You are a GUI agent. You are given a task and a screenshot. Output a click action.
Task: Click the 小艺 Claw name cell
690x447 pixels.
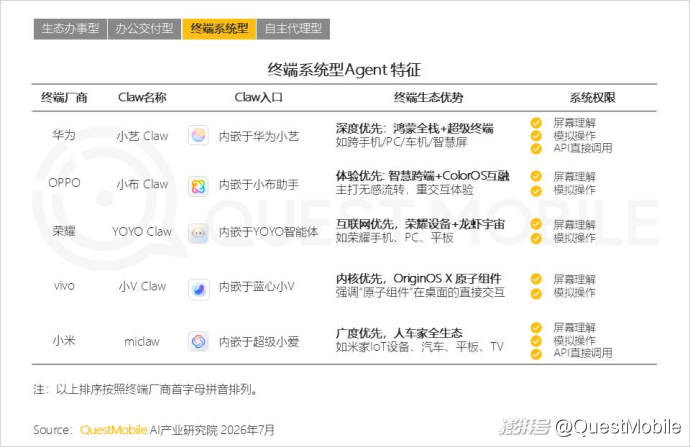click(142, 136)
